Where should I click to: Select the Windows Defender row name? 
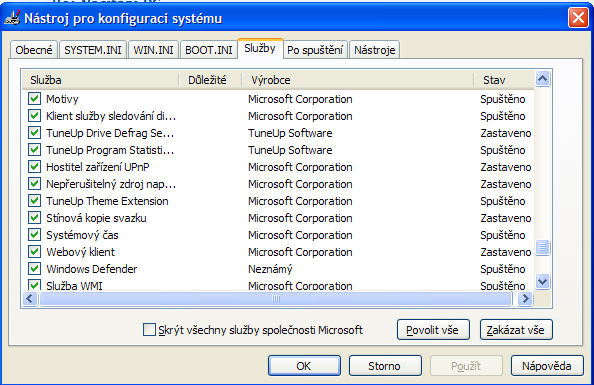click(x=92, y=269)
